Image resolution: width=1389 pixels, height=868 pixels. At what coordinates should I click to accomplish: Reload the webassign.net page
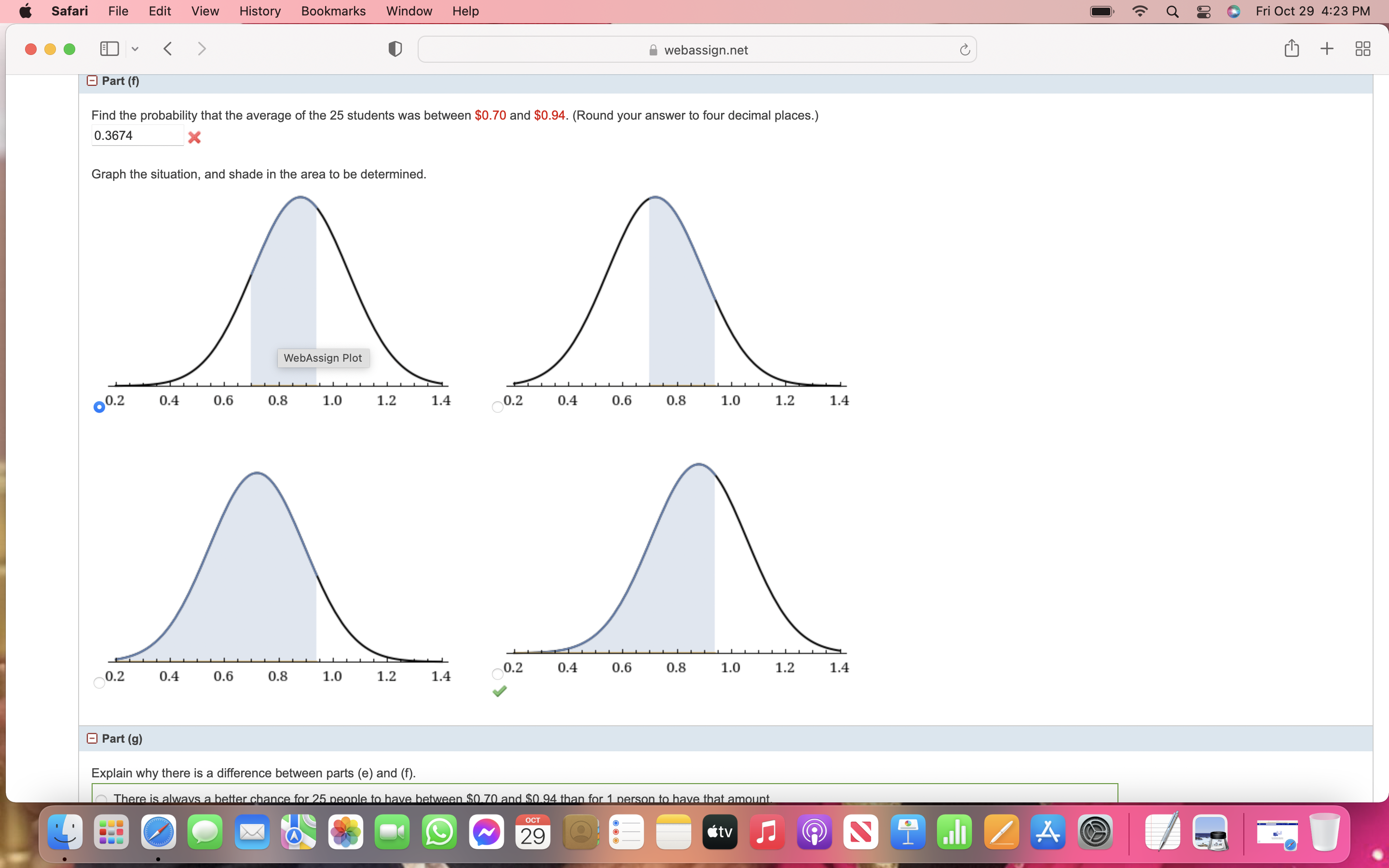[964, 50]
